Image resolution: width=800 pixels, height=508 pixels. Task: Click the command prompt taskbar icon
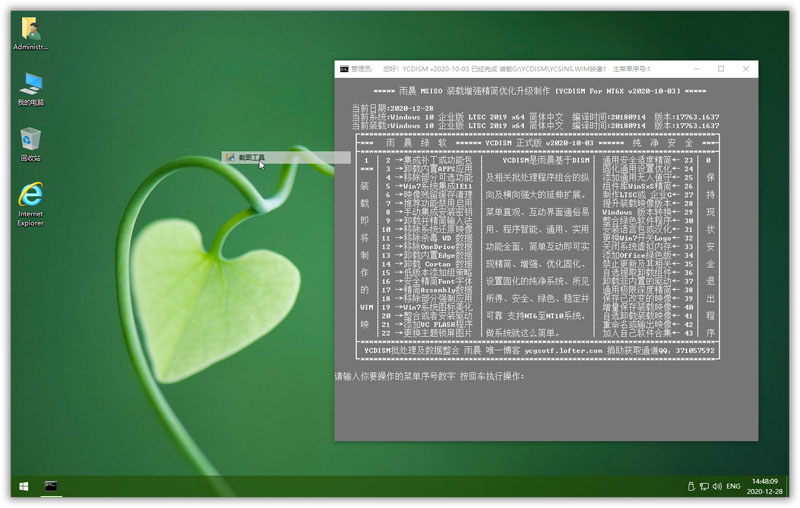(x=51, y=487)
